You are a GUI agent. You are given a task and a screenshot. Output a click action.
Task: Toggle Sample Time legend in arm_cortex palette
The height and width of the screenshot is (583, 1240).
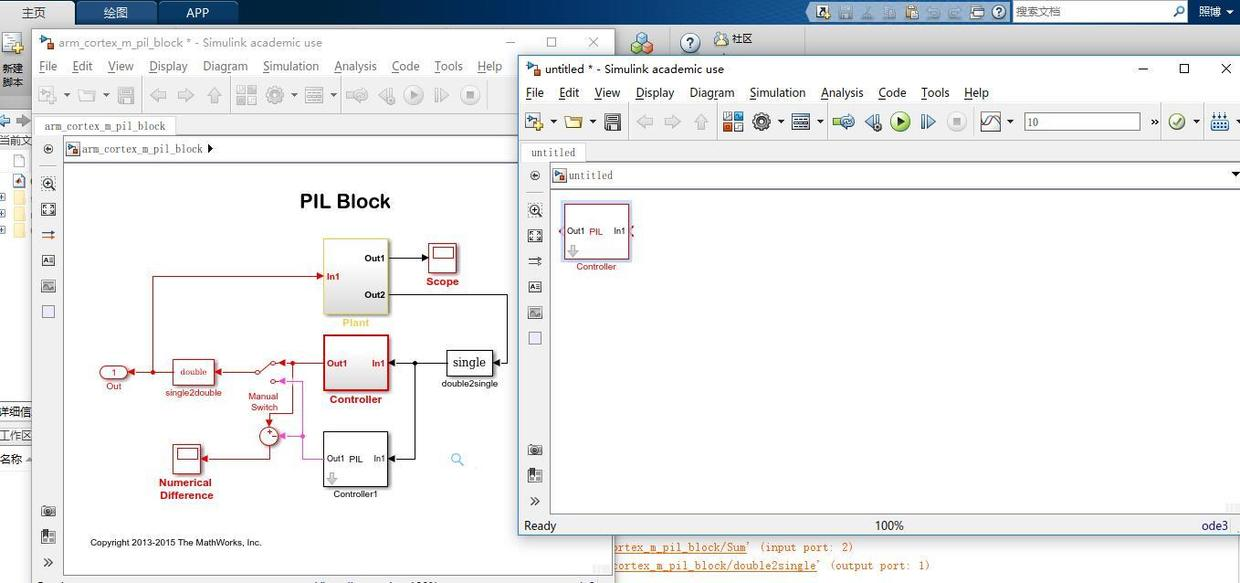point(49,235)
